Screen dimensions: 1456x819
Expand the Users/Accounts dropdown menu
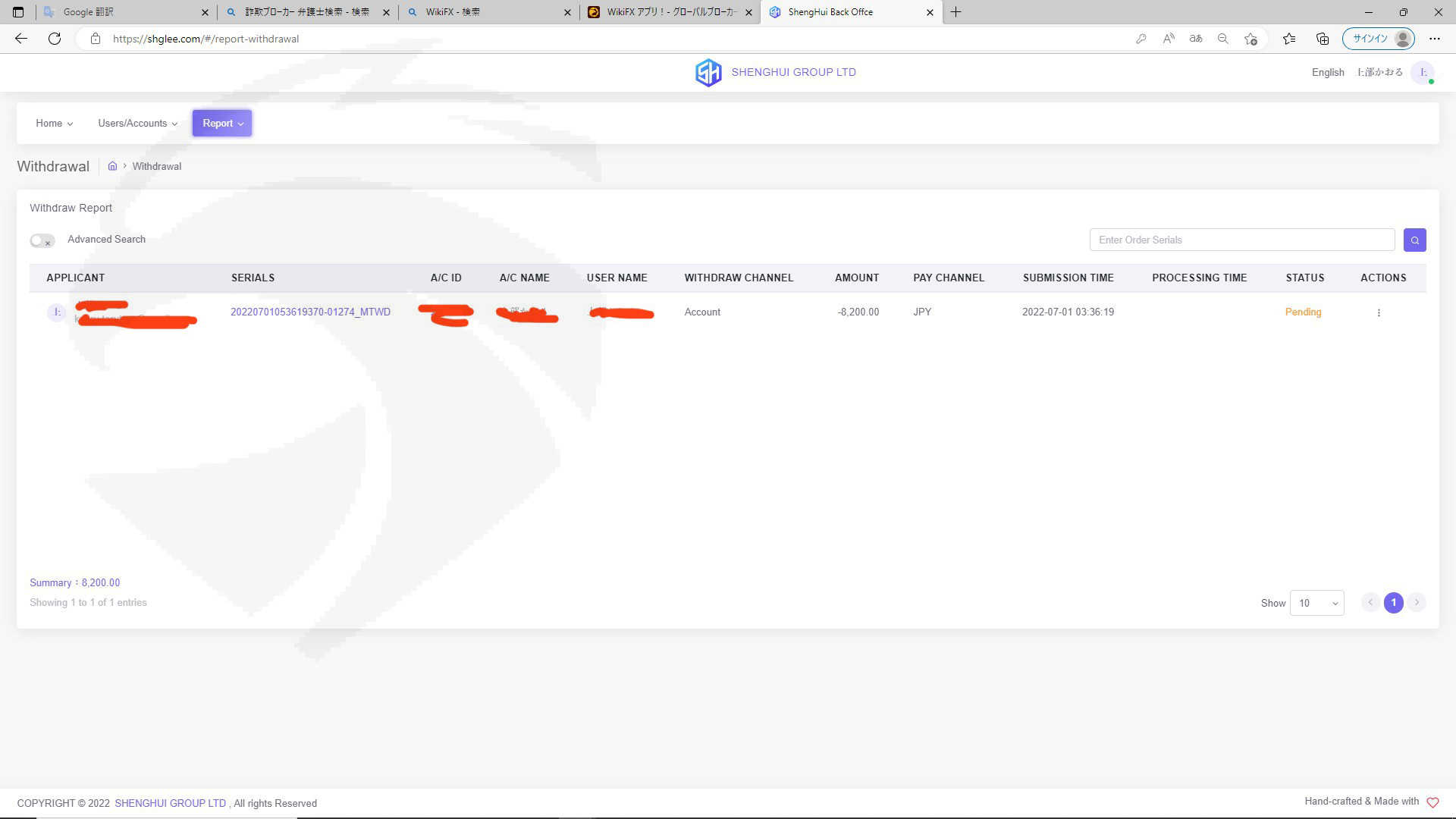[x=137, y=124]
